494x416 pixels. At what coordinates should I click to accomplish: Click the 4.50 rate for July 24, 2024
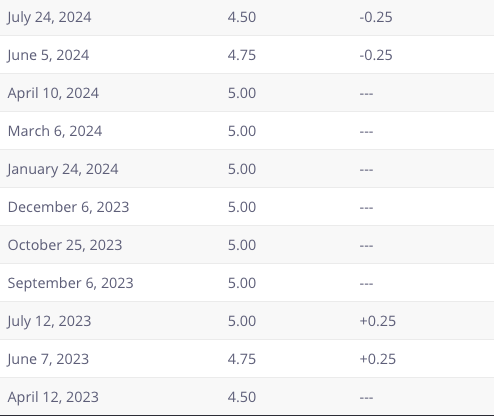coord(242,17)
